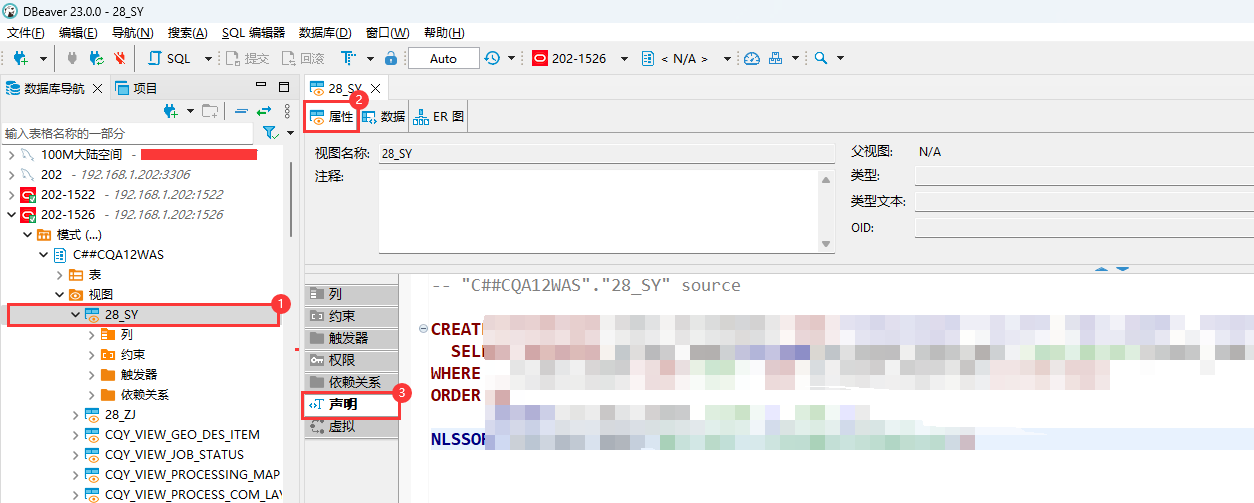
Task: Open SQL editor via SQL button
Action: (169, 58)
